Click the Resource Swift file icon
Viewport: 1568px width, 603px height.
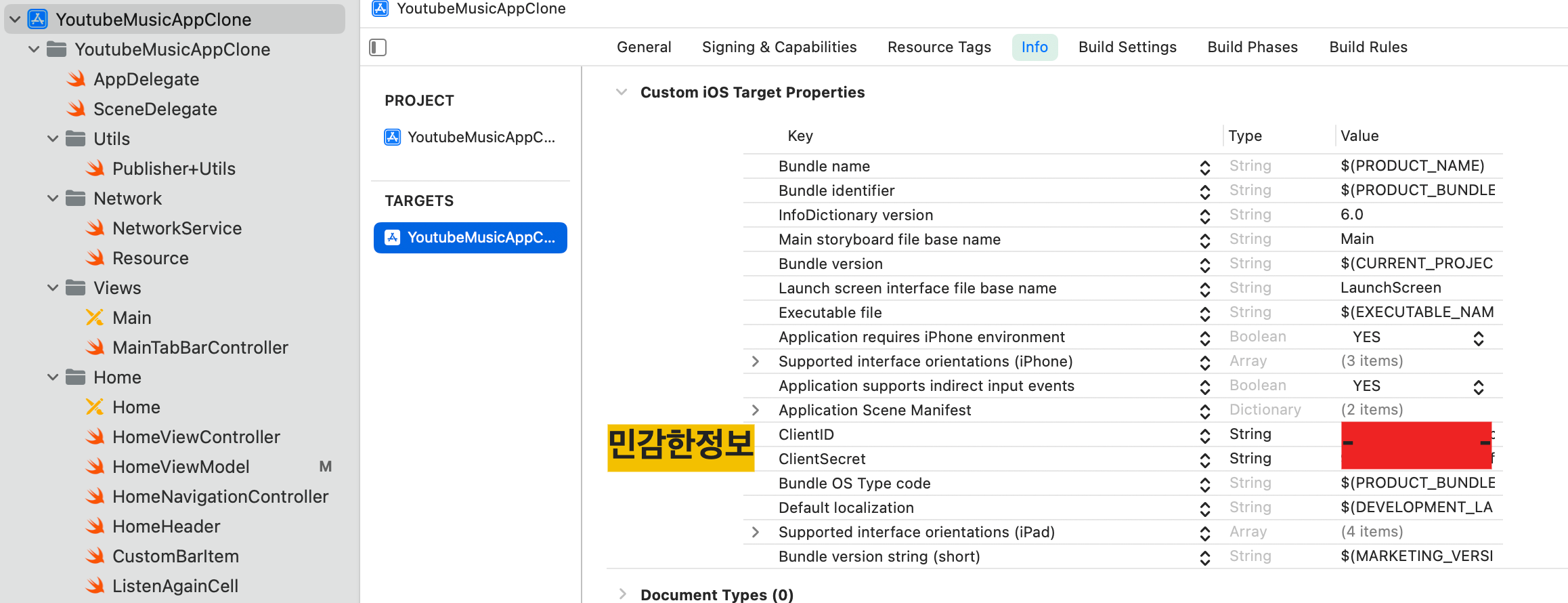coord(95,257)
